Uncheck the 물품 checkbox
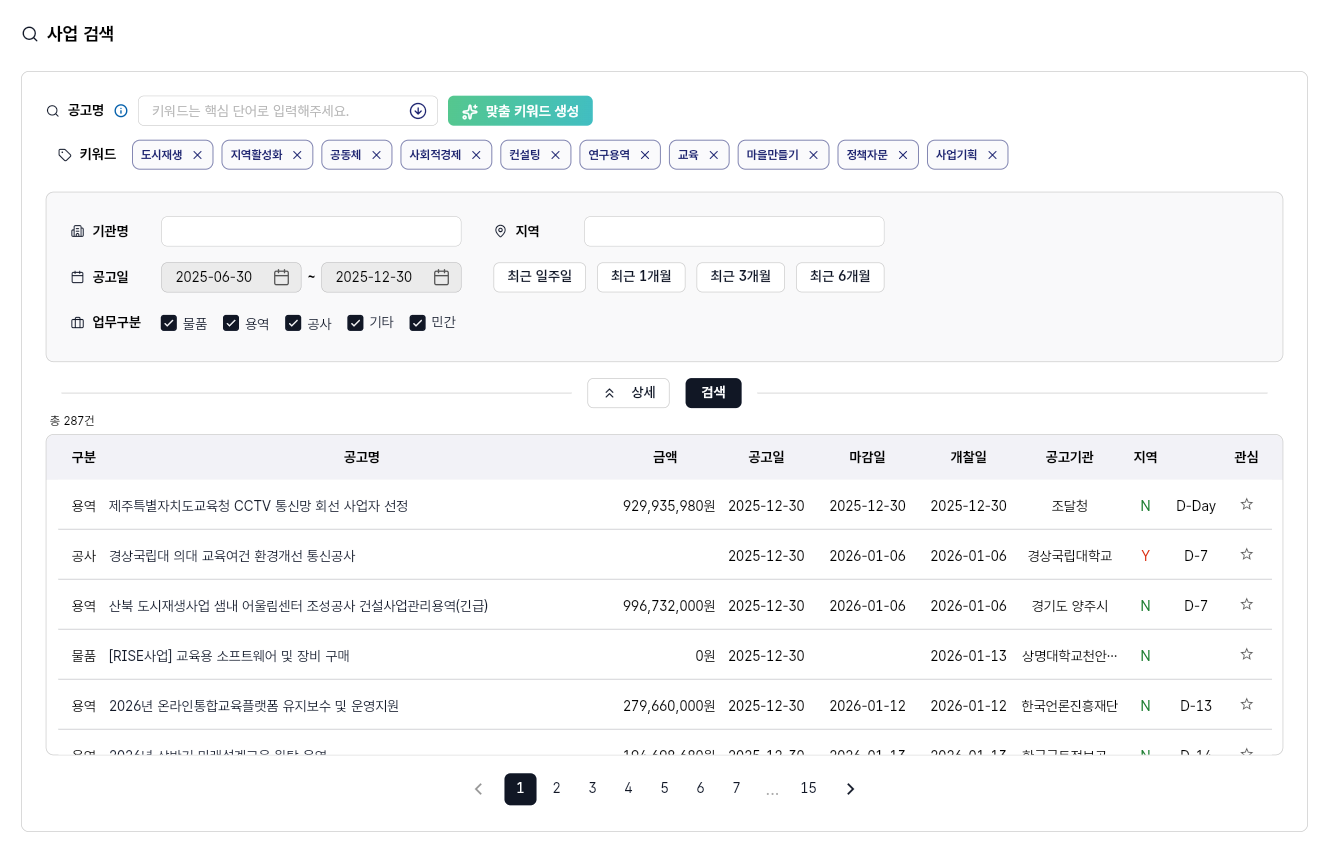 coord(169,322)
